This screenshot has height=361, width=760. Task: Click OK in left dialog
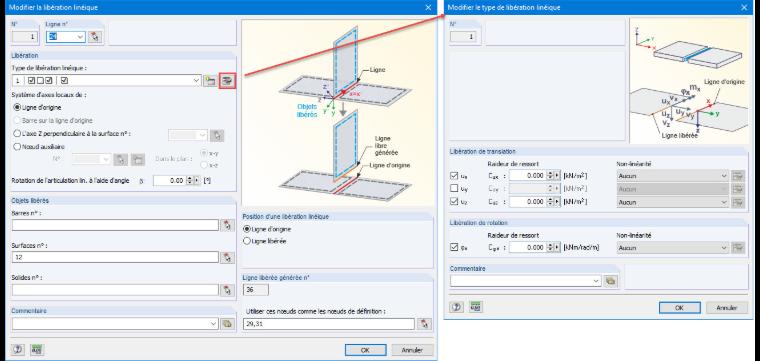pyautogui.click(x=365, y=350)
